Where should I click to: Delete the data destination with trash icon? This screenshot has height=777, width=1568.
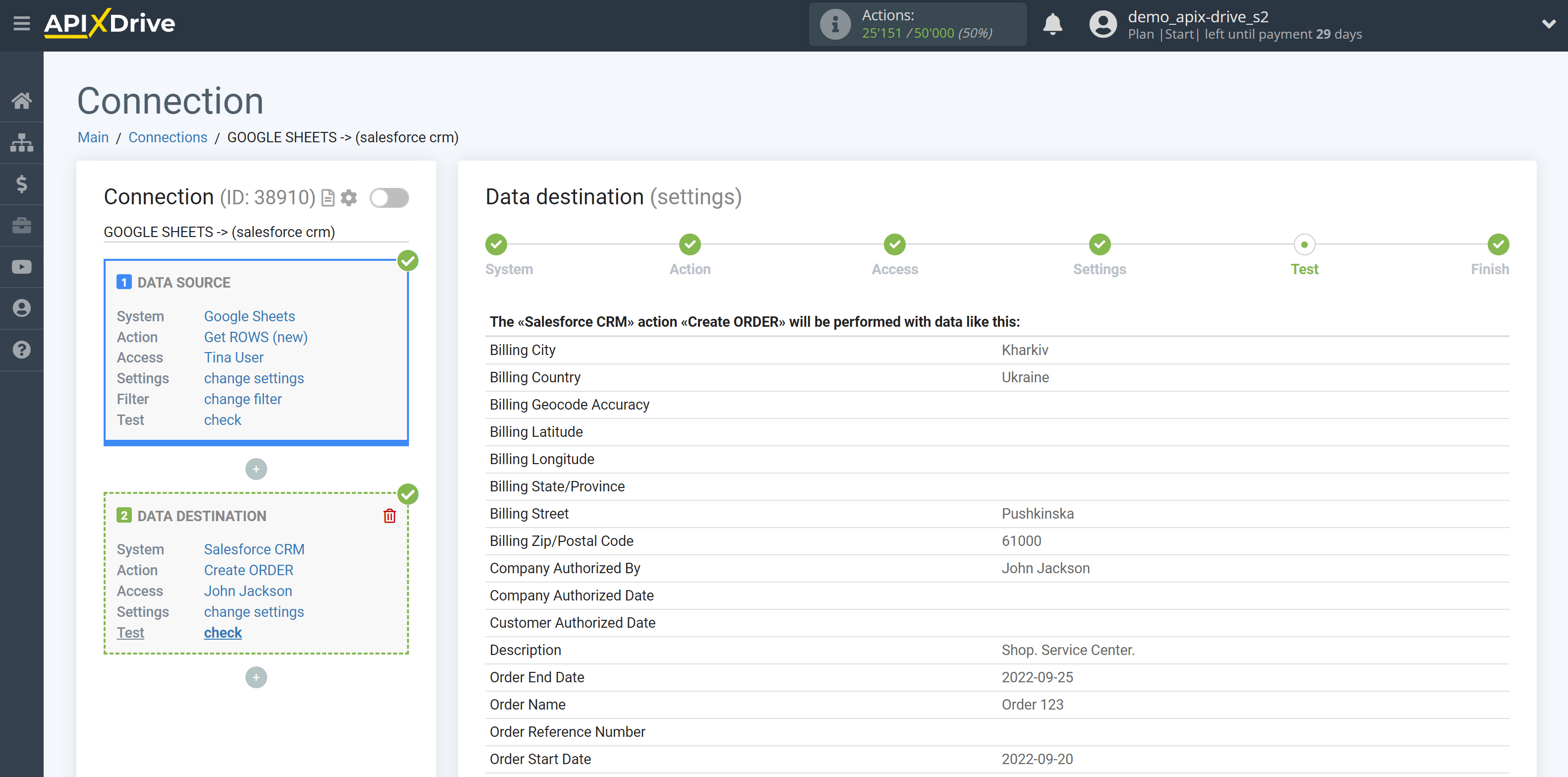click(x=390, y=516)
